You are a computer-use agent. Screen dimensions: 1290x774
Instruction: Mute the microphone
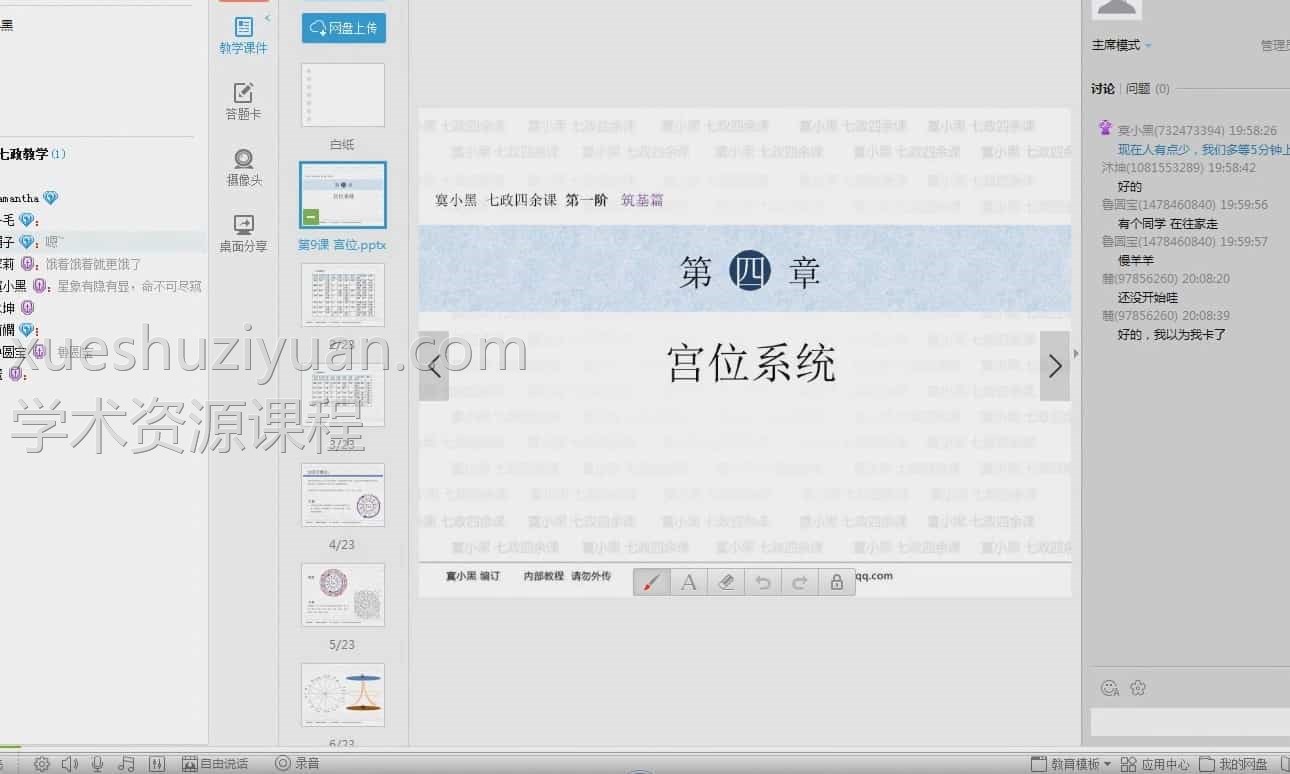pos(96,762)
